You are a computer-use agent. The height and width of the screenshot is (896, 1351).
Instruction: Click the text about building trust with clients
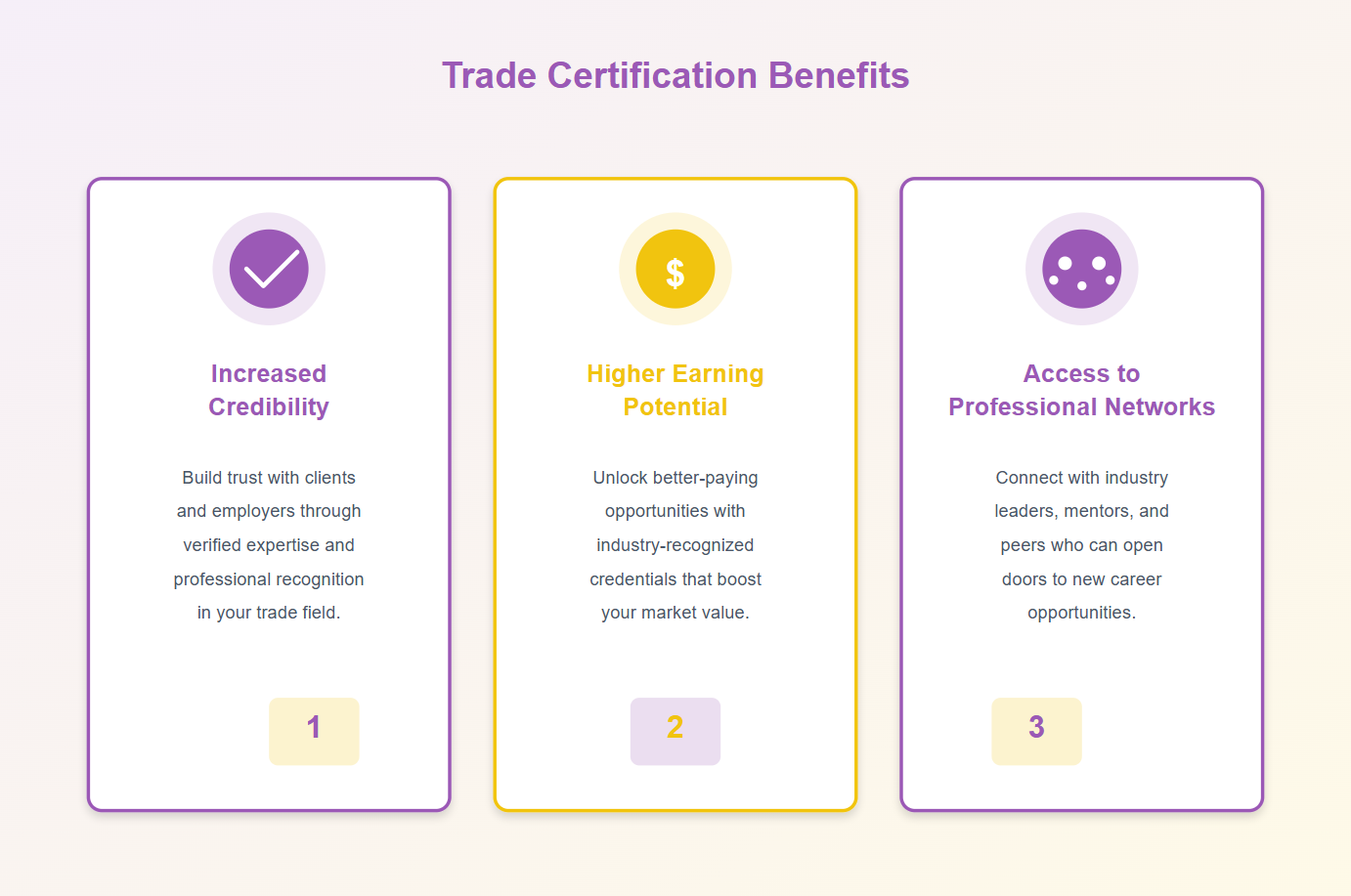point(269,544)
